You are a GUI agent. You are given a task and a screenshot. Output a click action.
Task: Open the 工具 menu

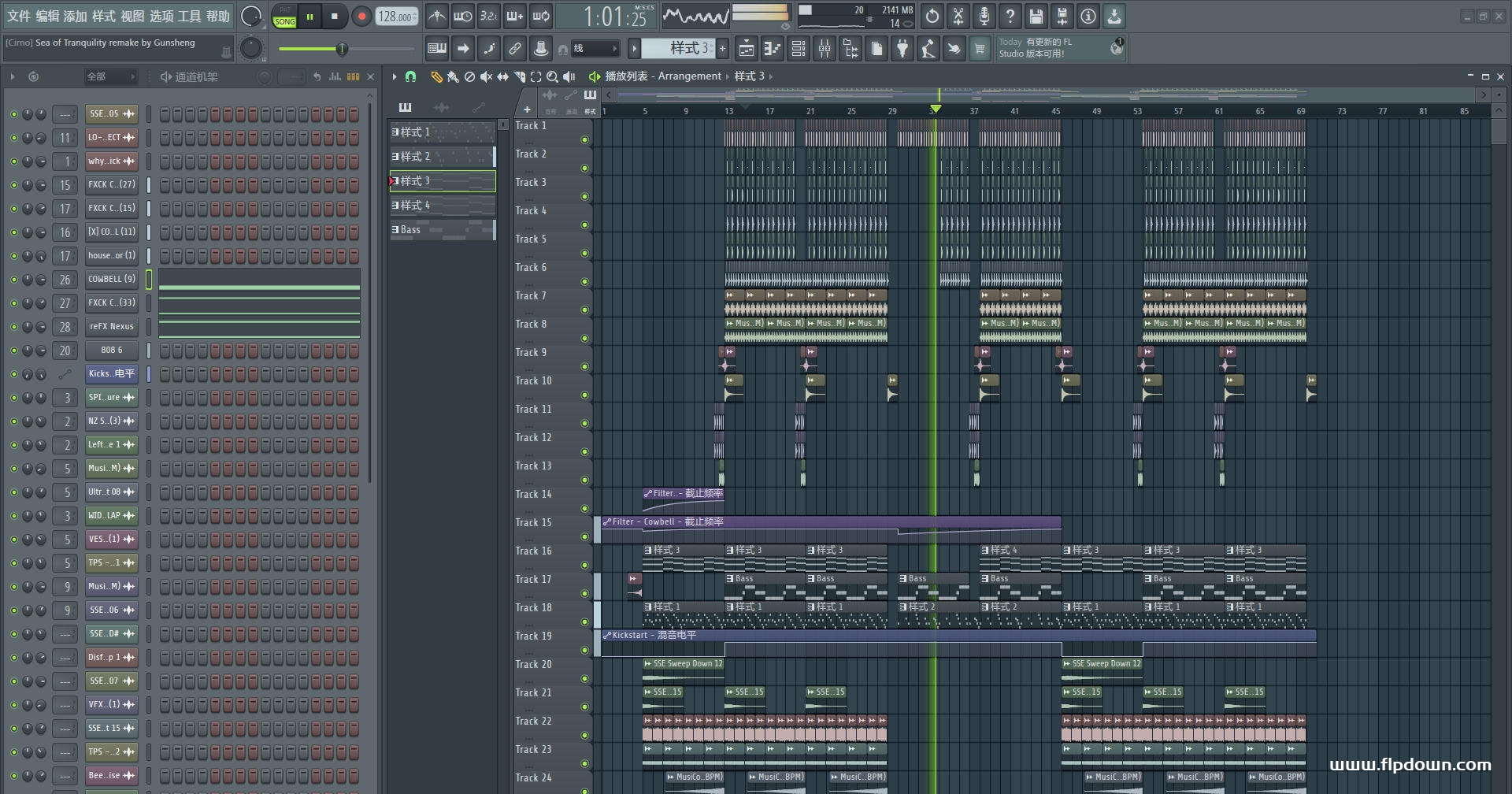click(x=190, y=16)
